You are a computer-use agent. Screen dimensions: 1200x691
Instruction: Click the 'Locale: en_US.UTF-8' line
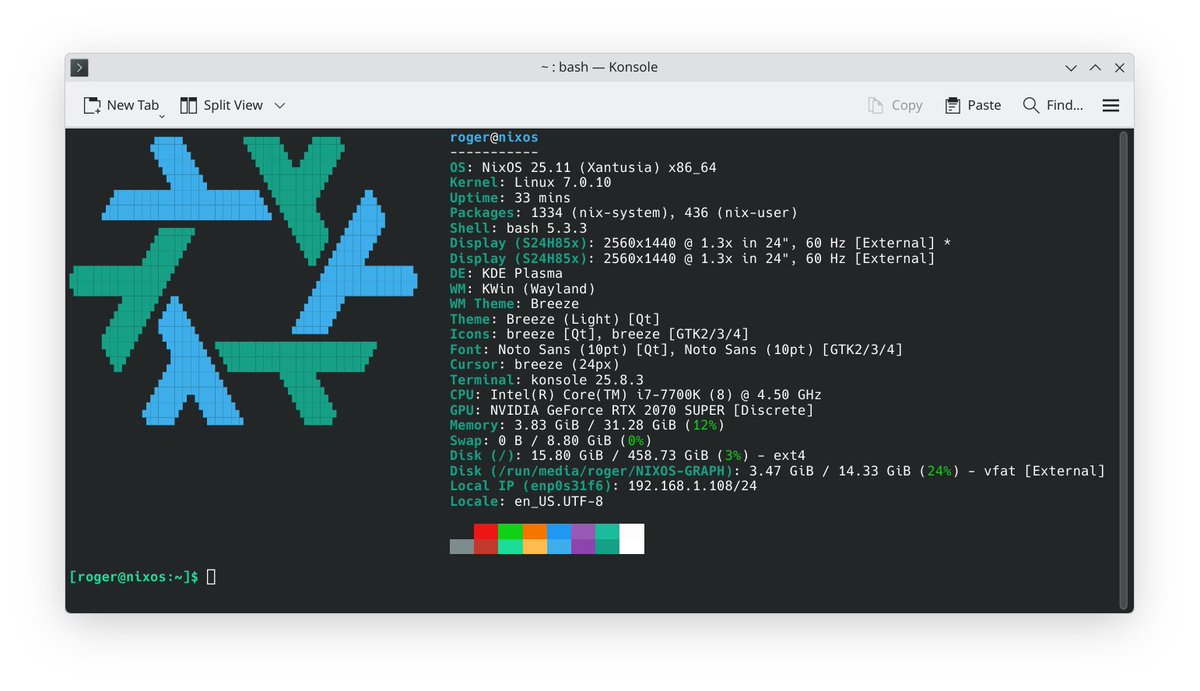tap(526, 501)
